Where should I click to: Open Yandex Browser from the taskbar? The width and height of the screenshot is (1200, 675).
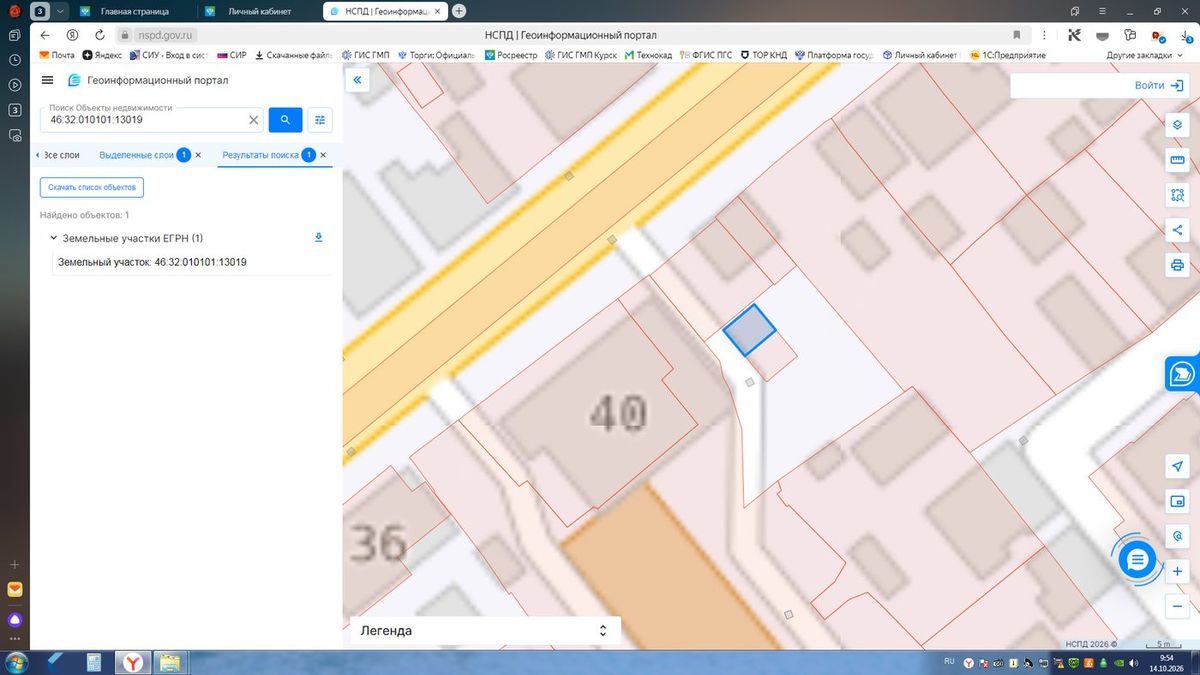pos(132,662)
